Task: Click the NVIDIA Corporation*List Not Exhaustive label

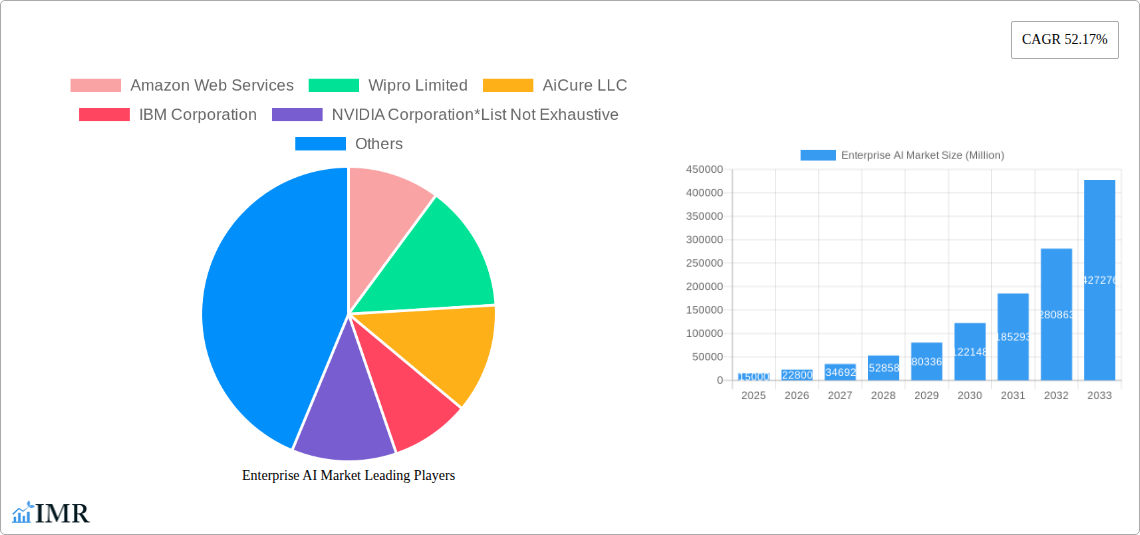Action: pyautogui.click(x=475, y=114)
